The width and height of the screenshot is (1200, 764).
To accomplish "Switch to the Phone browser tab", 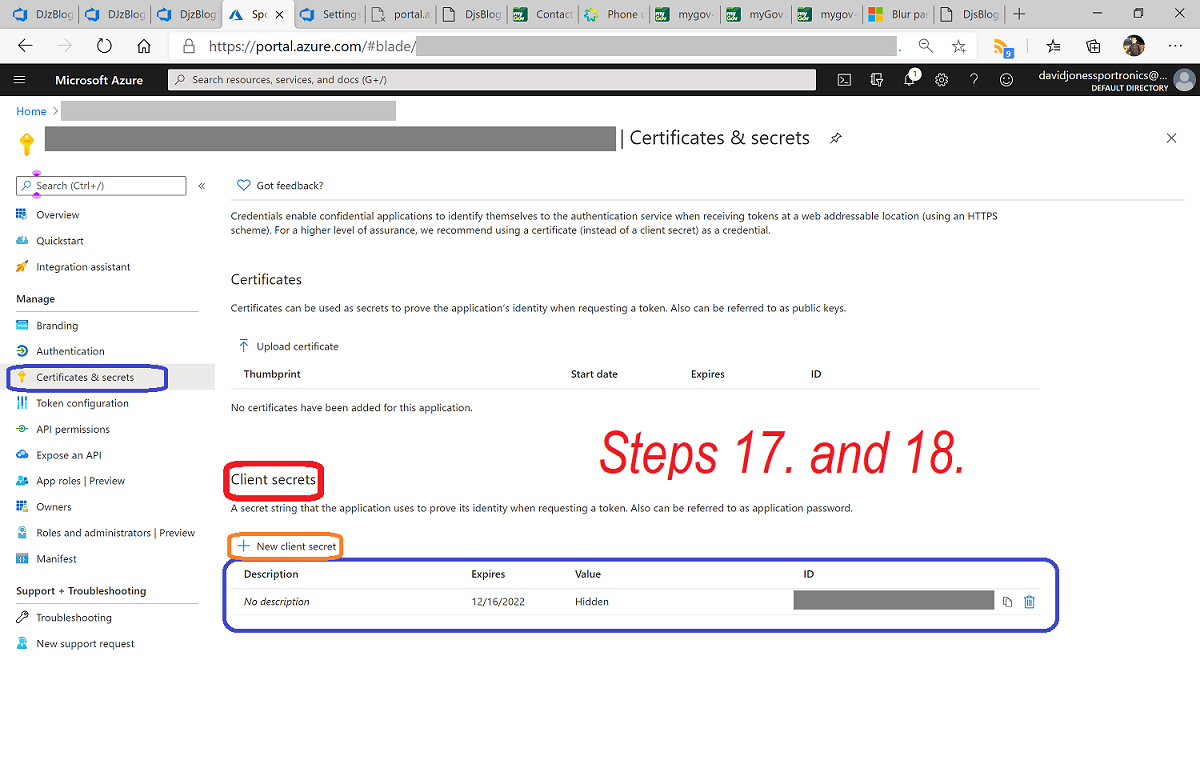I will 612,14.
